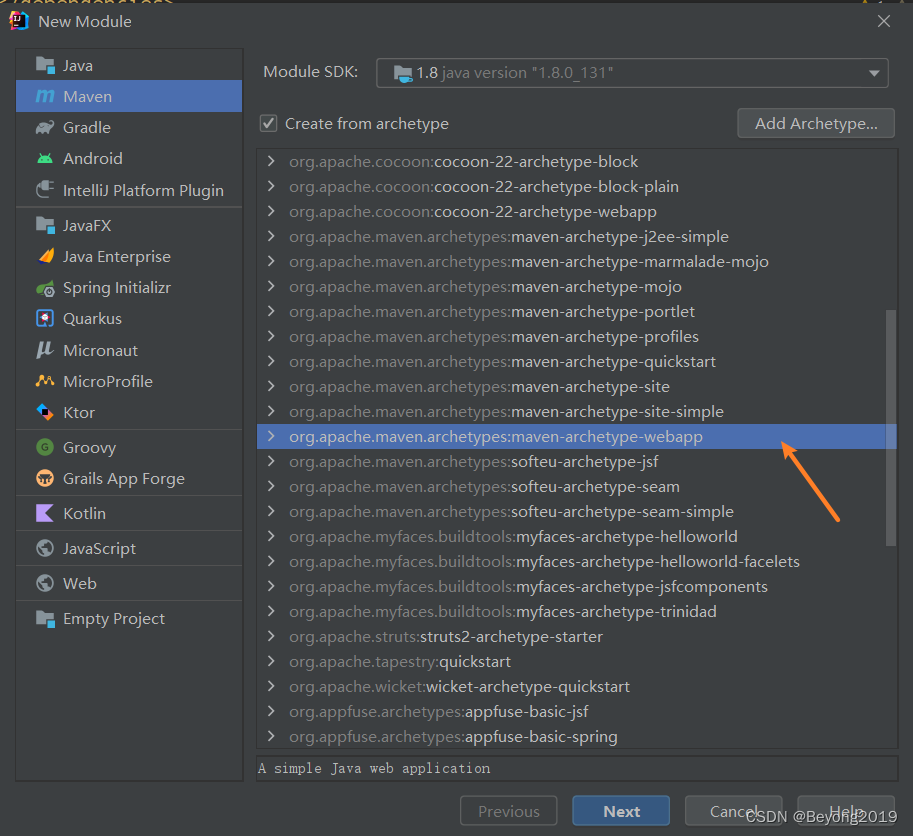Expand the selected maven-archetype-webapp node
This screenshot has height=836, width=913.
click(x=271, y=437)
